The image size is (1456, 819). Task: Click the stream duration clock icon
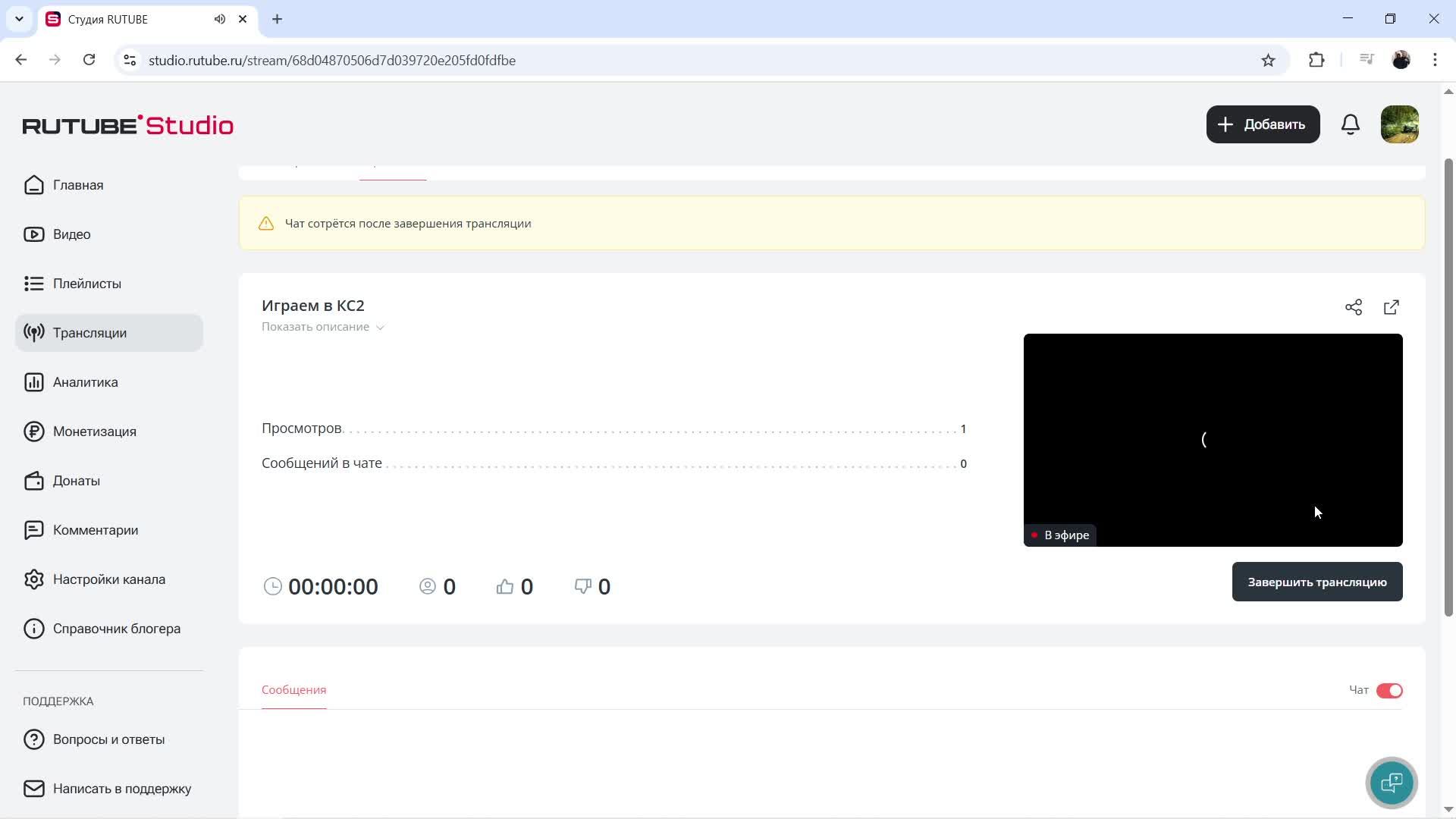[273, 586]
